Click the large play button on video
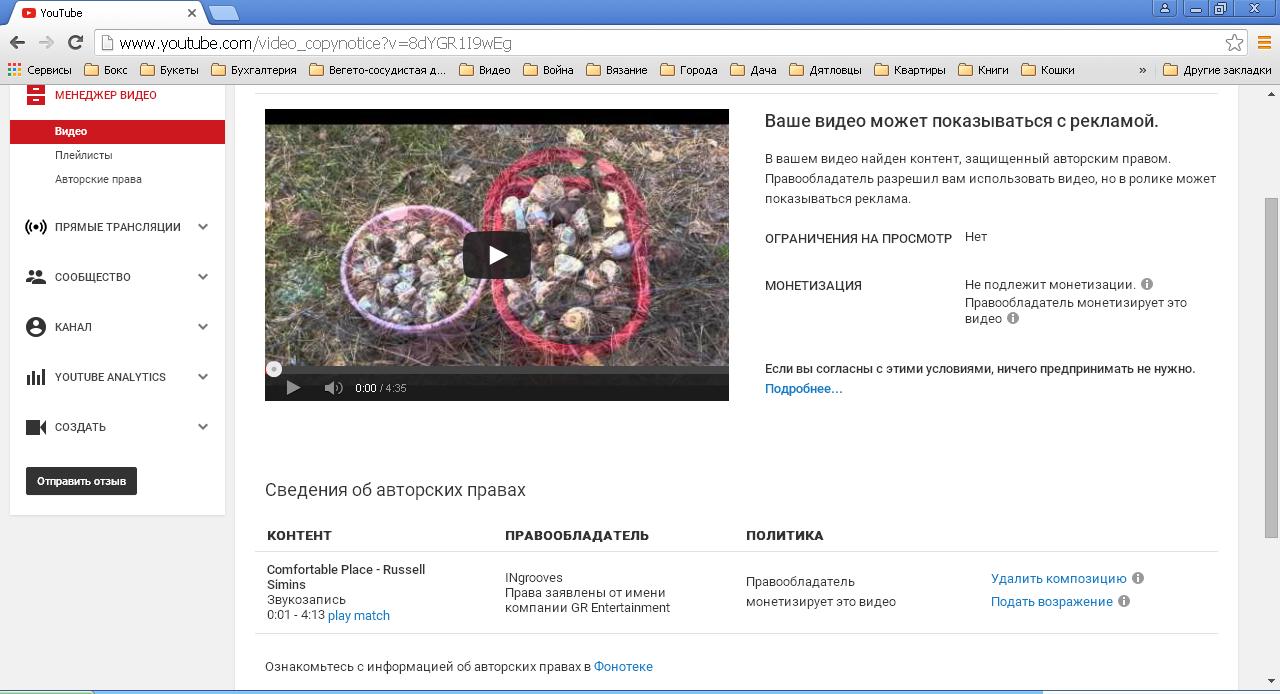The image size is (1280, 694). point(497,255)
